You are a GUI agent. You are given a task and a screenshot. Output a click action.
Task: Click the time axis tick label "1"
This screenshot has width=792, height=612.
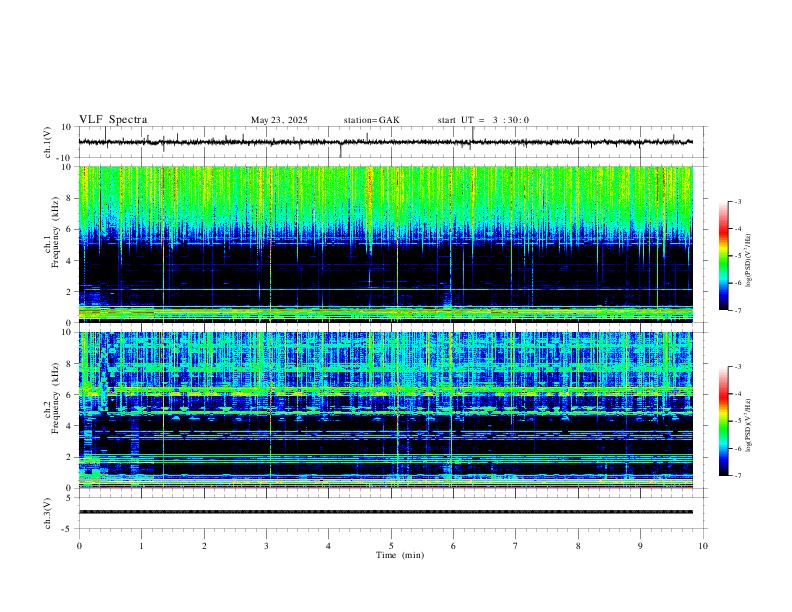[141, 546]
